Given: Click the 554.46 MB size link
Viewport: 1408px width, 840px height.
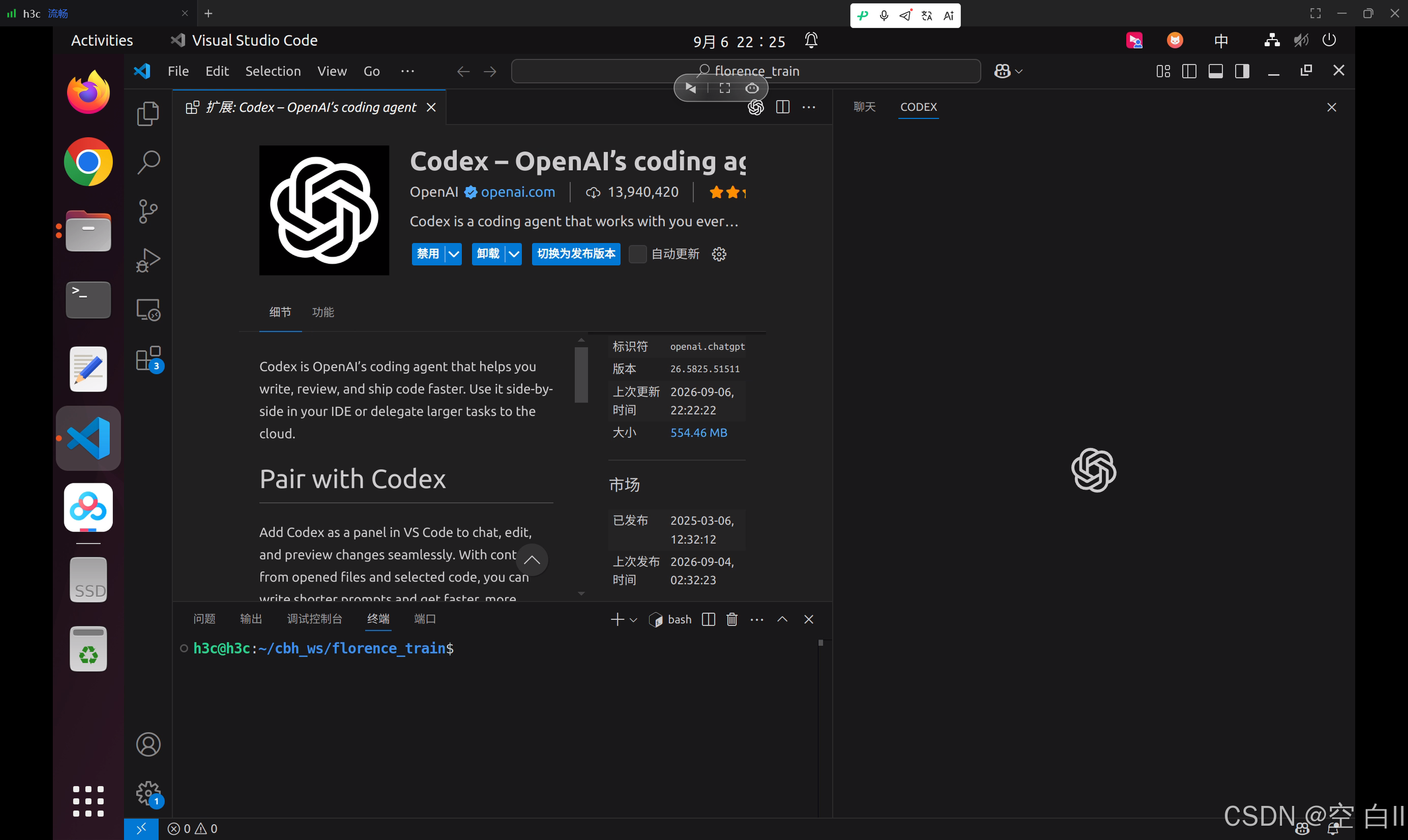Looking at the screenshot, I should (x=698, y=433).
